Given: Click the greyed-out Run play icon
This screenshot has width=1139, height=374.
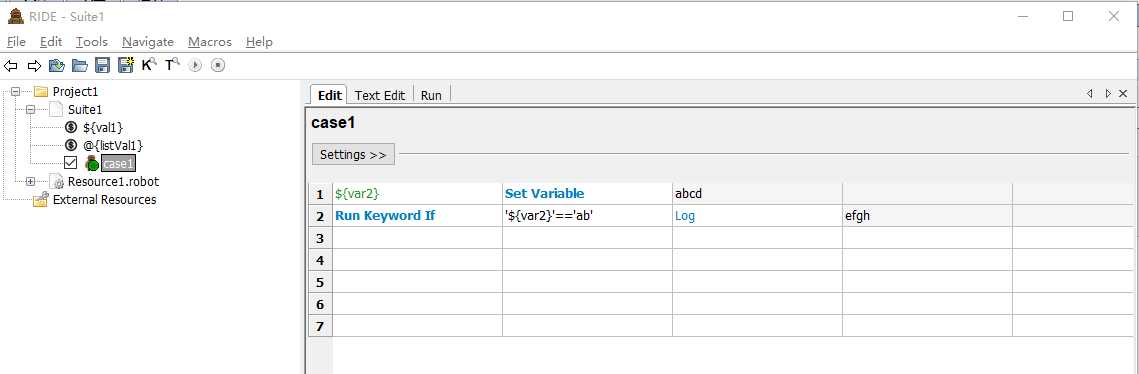Looking at the screenshot, I should 195,65.
